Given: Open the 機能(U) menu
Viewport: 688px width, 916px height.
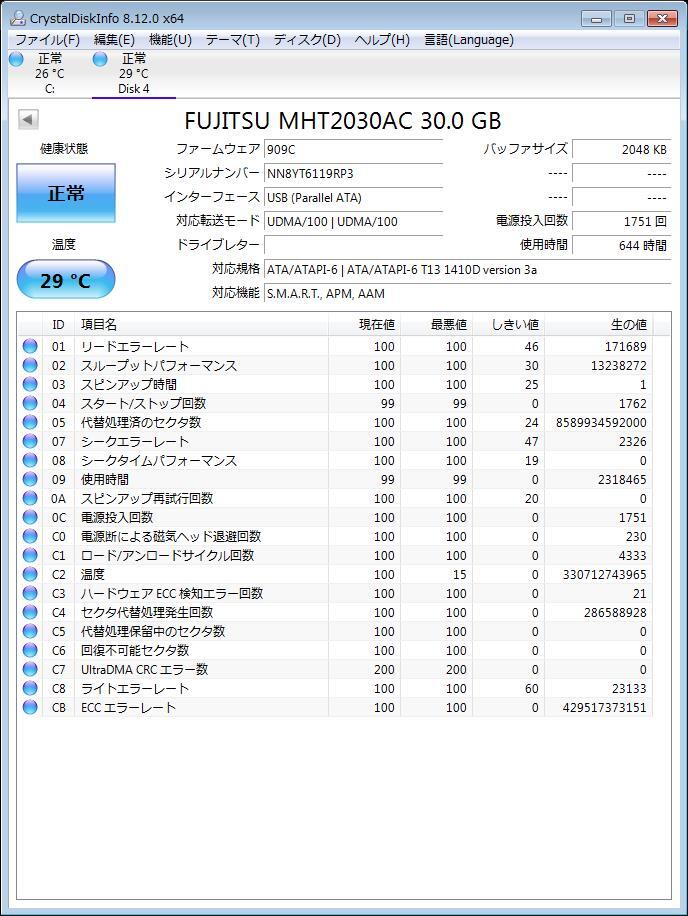Looking at the screenshot, I should 170,40.
